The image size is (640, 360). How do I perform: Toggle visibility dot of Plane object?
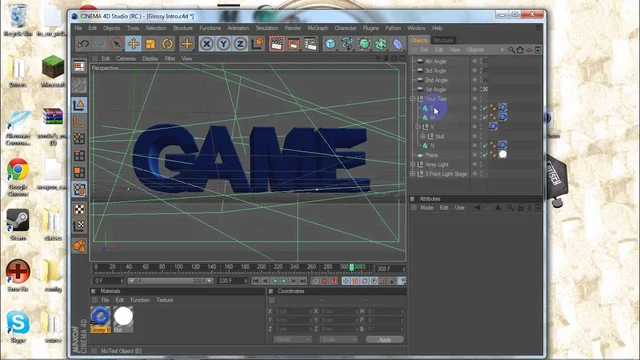coord(475,155)
